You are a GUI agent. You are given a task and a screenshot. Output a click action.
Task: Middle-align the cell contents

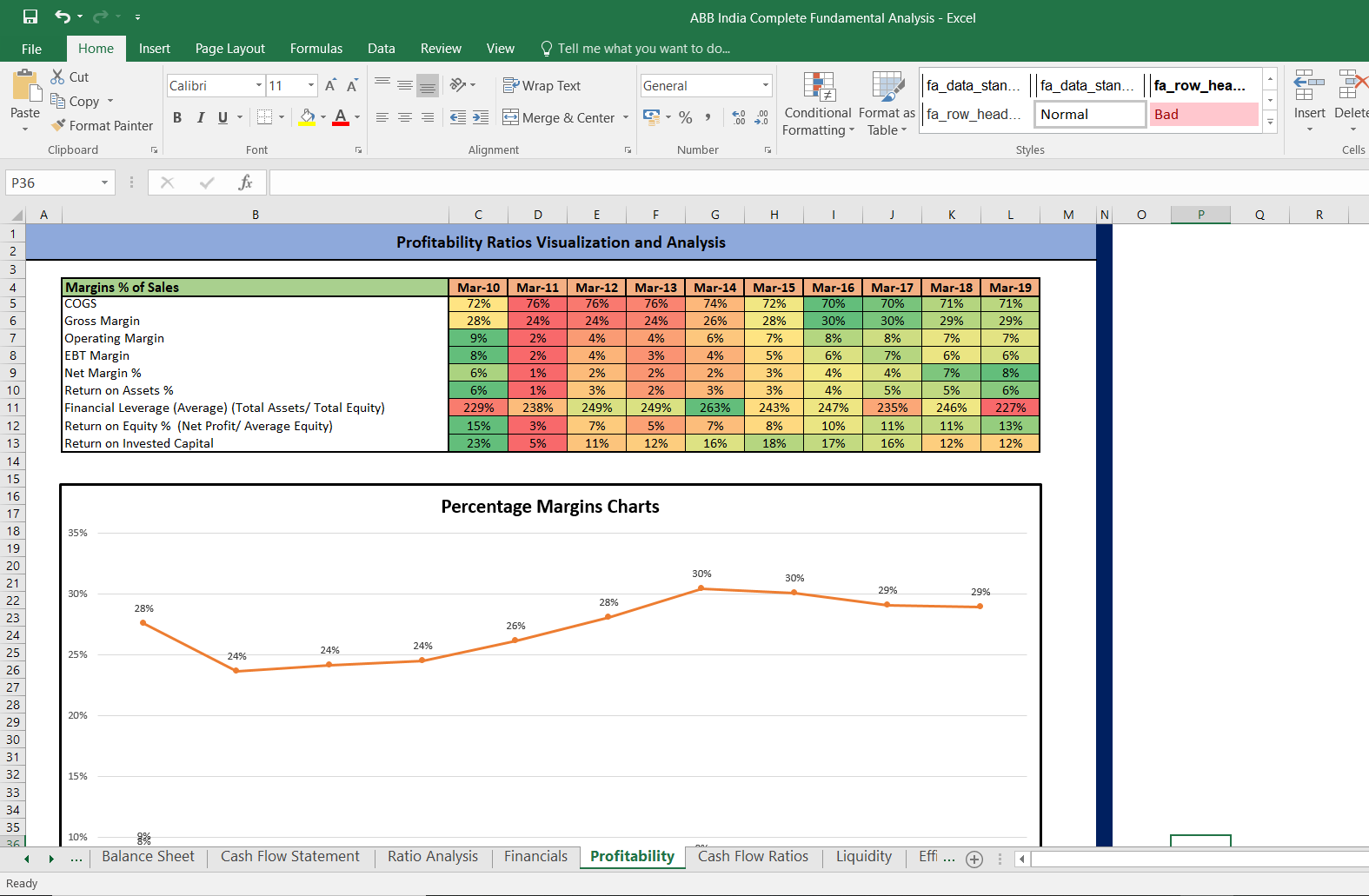click(405, 84)
